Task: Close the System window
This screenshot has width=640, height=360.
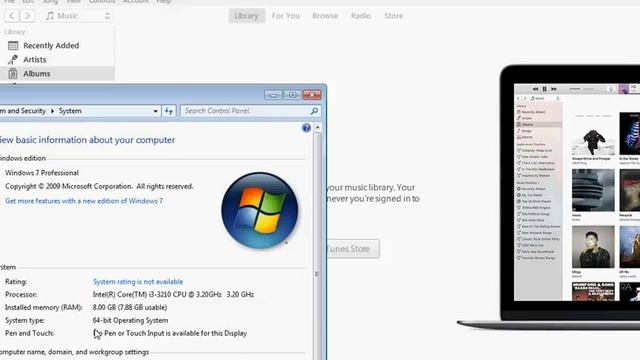Action: [x=312, y=95]
